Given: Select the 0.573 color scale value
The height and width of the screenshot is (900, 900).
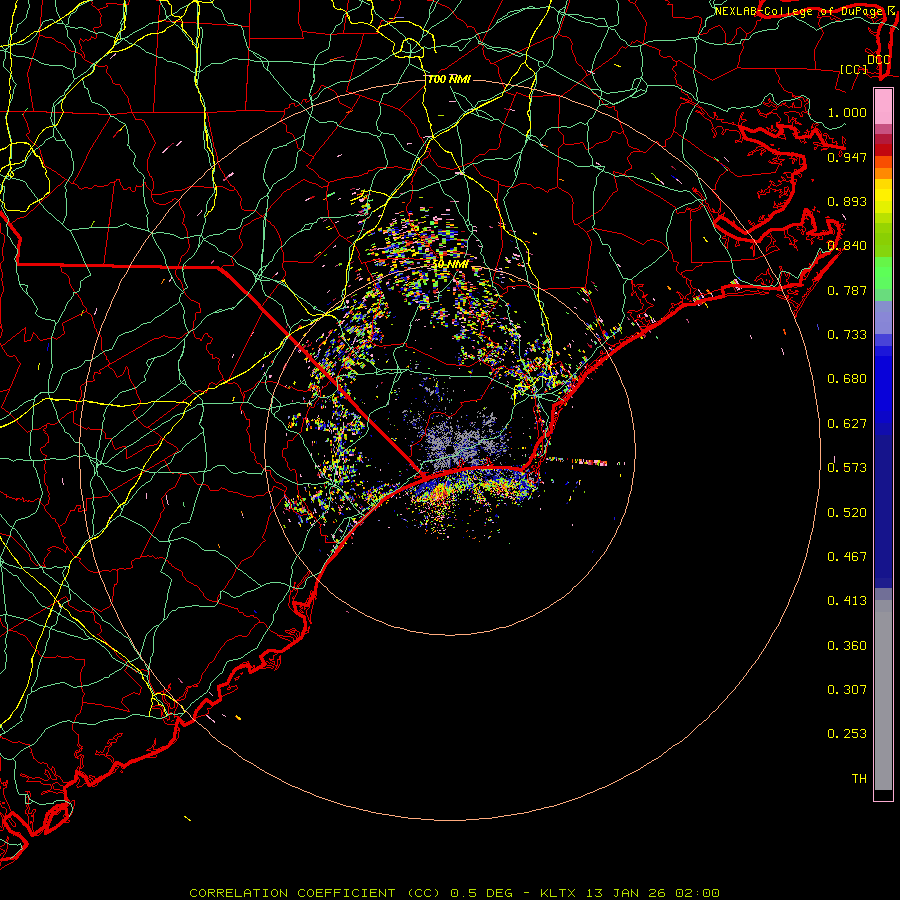Looking at the screenshot, I should click(847, 468).
